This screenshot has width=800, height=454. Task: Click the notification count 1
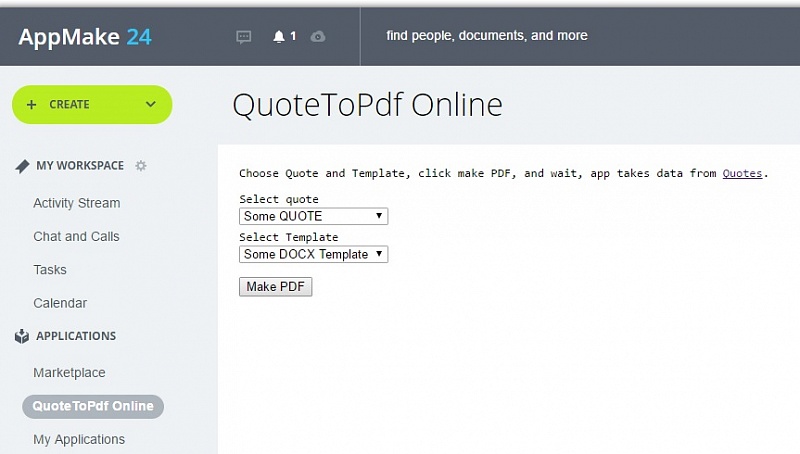[293, 36]
